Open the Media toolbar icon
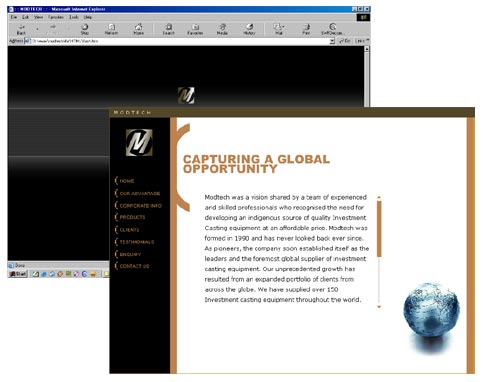The image size is (483, 382). click(x=222, y=29)
